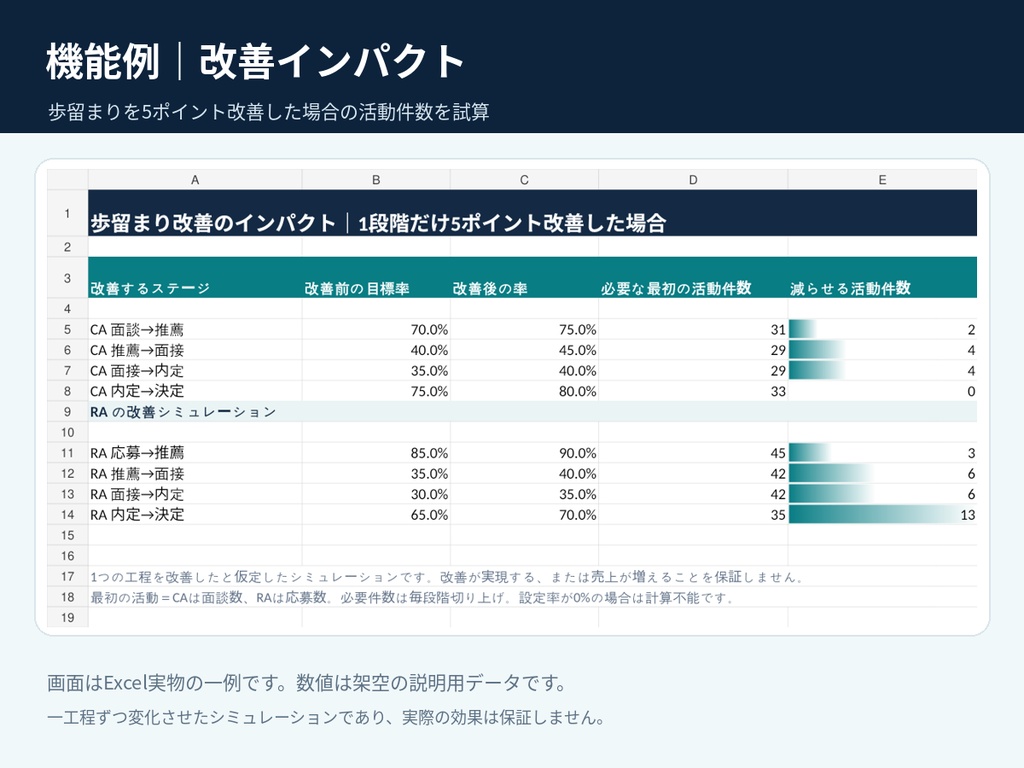
Task: Select row 14 header number
Action: point(67,515)
